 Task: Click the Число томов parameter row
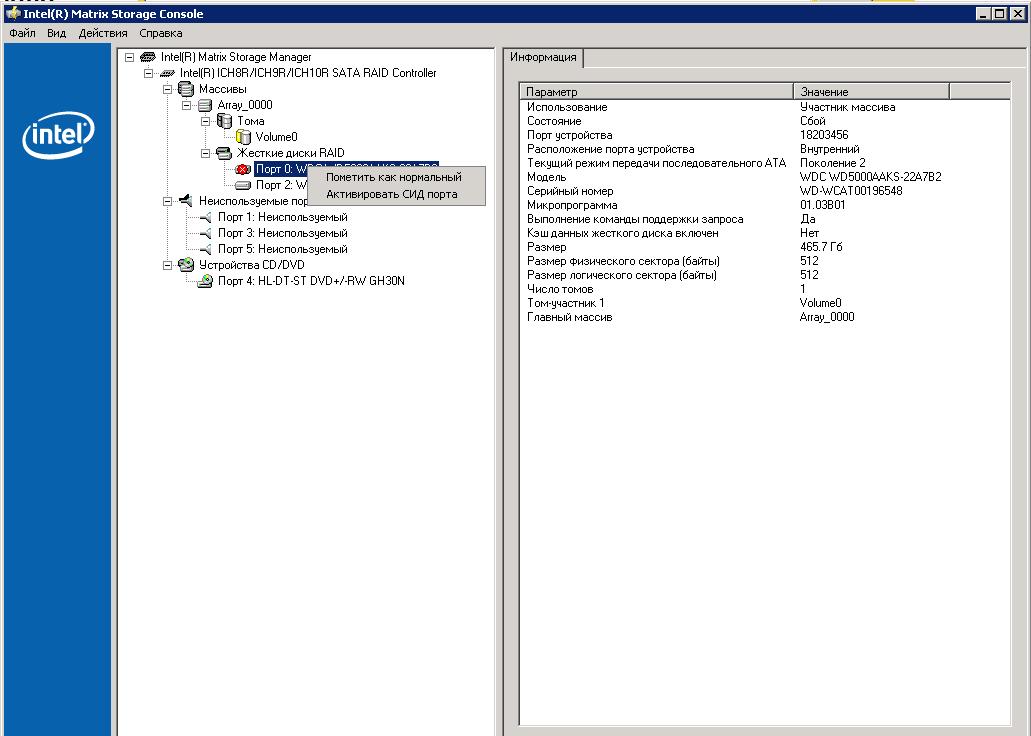tap(765, 289)
